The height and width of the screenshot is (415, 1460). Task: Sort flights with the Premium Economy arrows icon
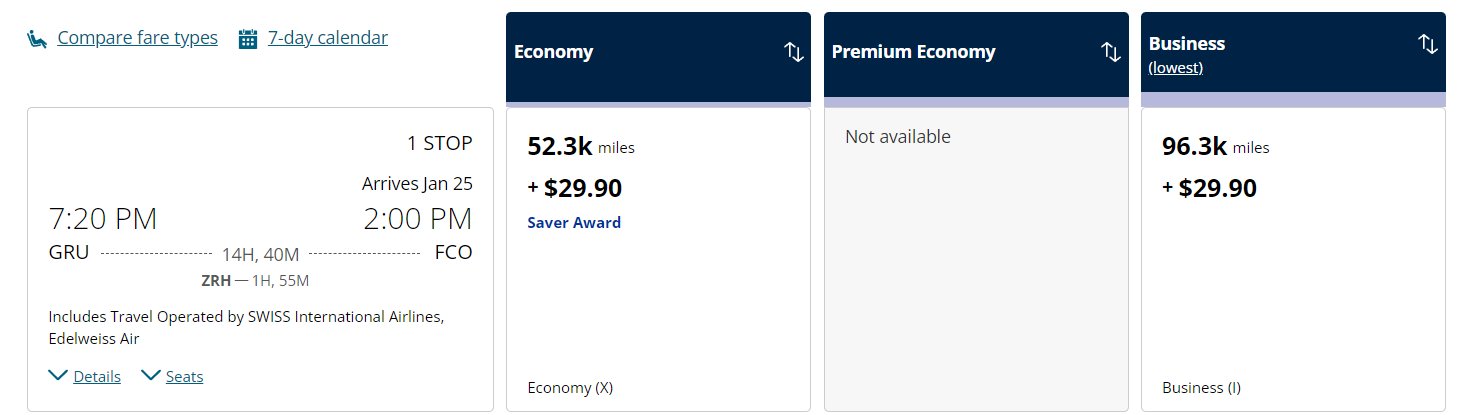pos(1110,52)
